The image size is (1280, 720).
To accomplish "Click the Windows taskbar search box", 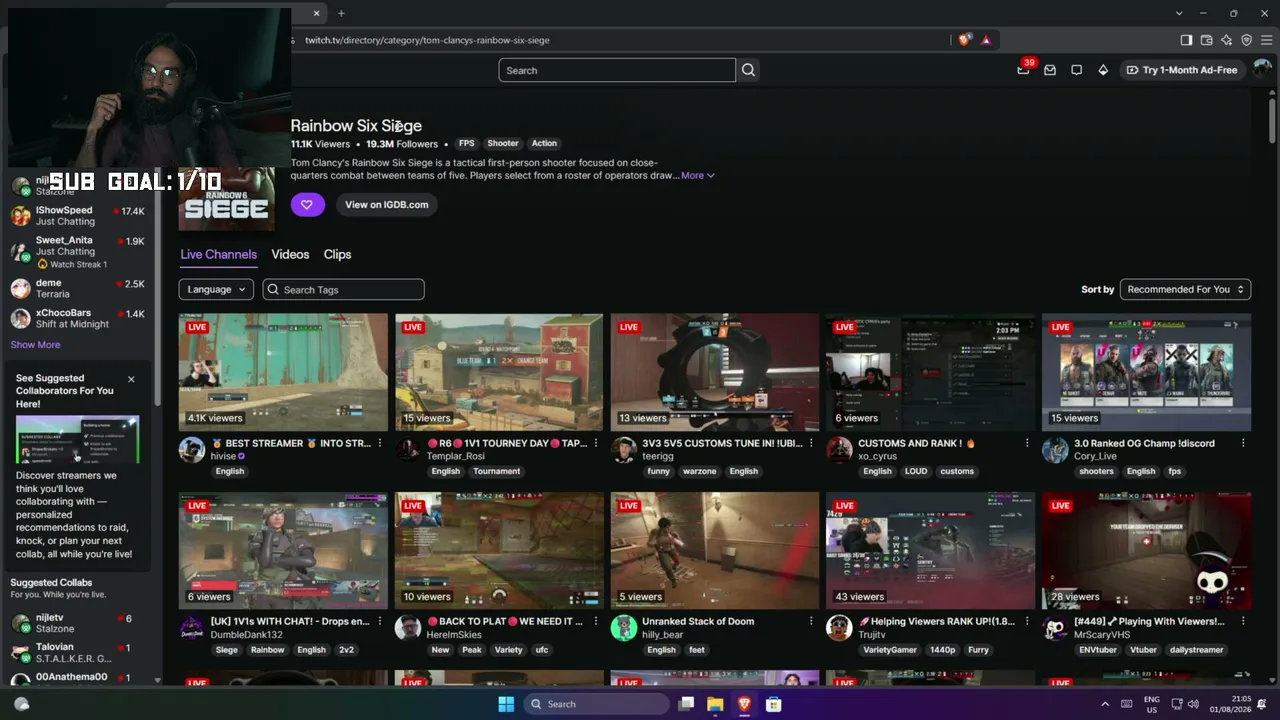I will click(595, 704).
